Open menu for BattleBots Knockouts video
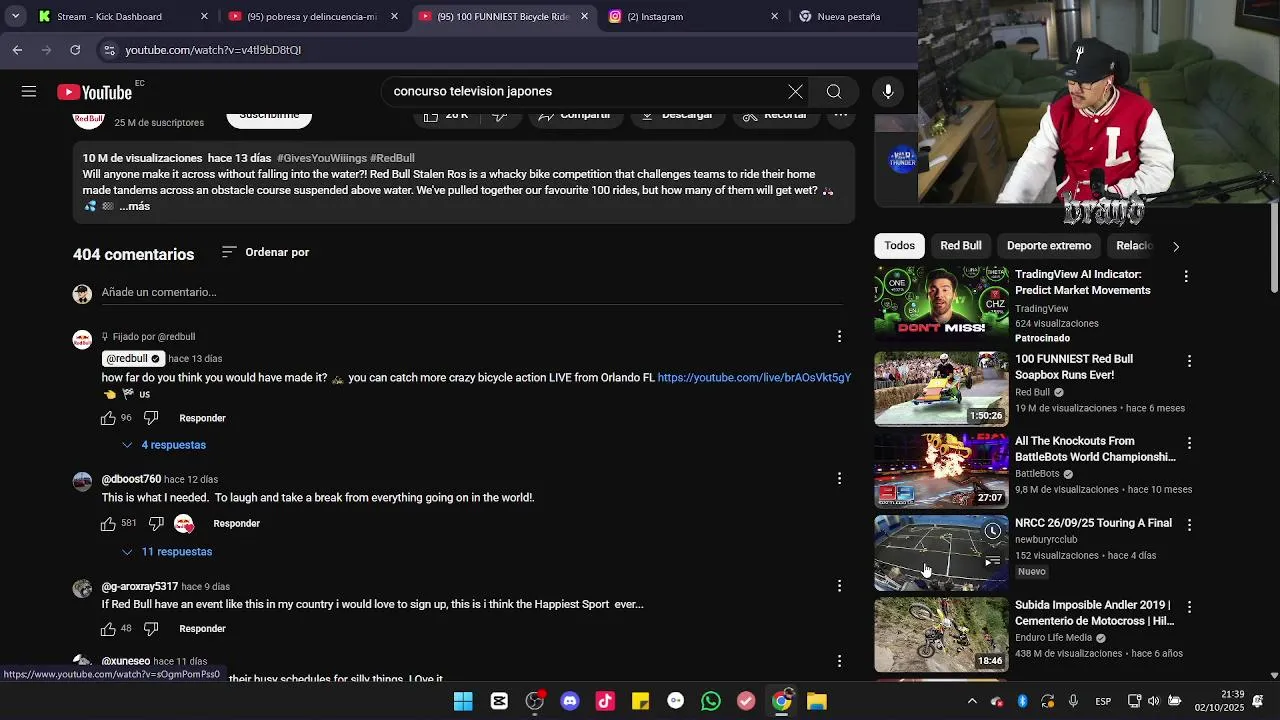The image size is (1280, 720). tap(1189, 443)
